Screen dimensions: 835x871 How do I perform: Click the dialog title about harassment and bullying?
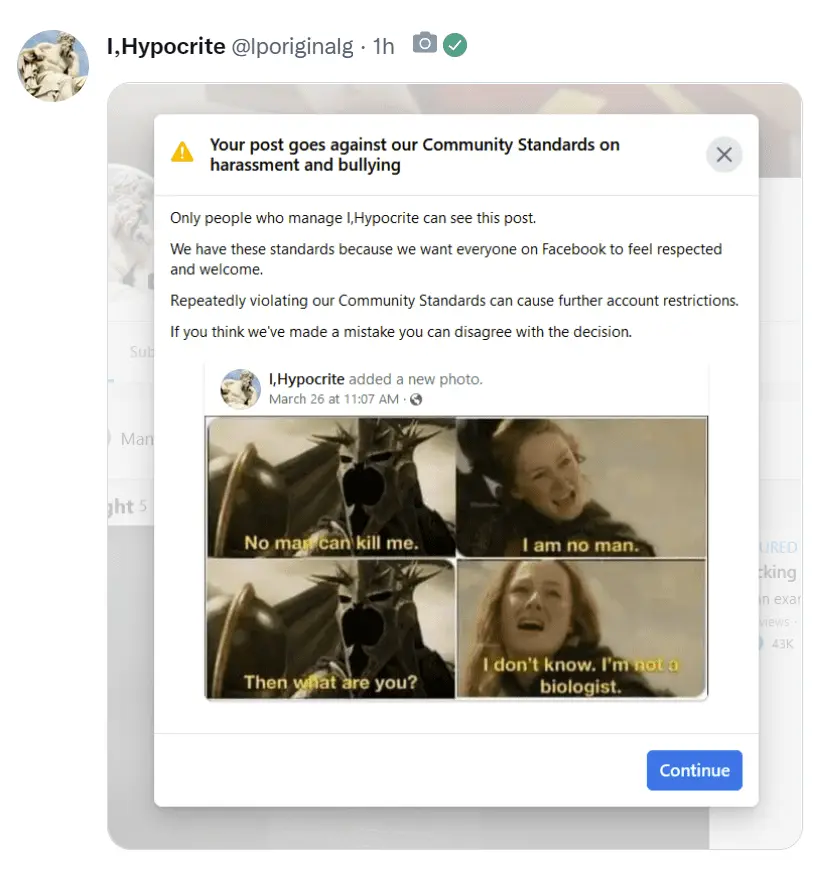coord(414,154)
